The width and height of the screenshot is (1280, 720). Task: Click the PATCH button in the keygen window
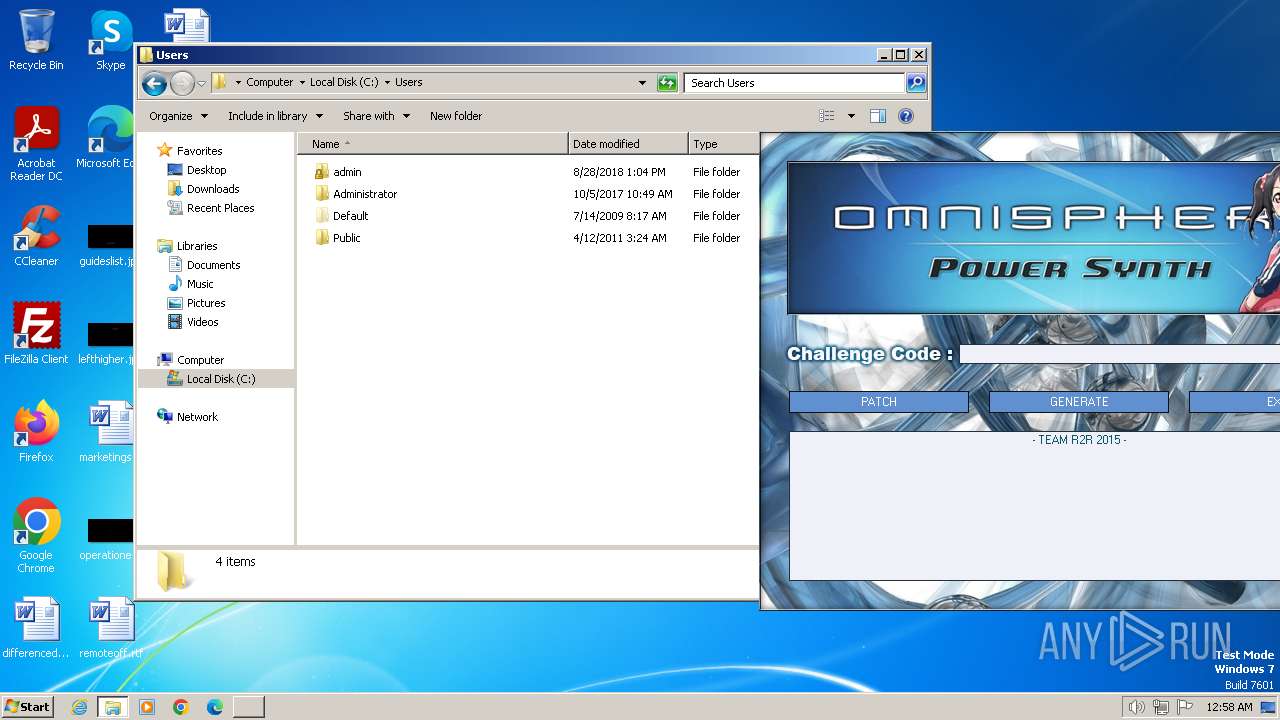pos(879,402)
